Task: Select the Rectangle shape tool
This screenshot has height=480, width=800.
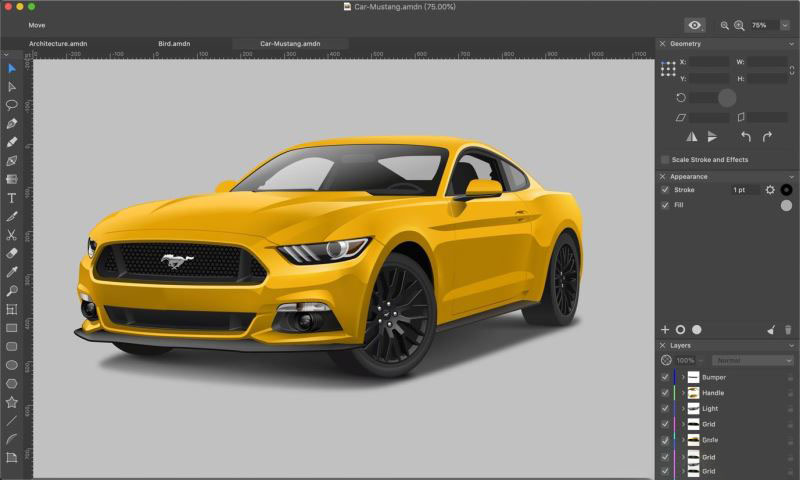Action: (x=12, y=328)
